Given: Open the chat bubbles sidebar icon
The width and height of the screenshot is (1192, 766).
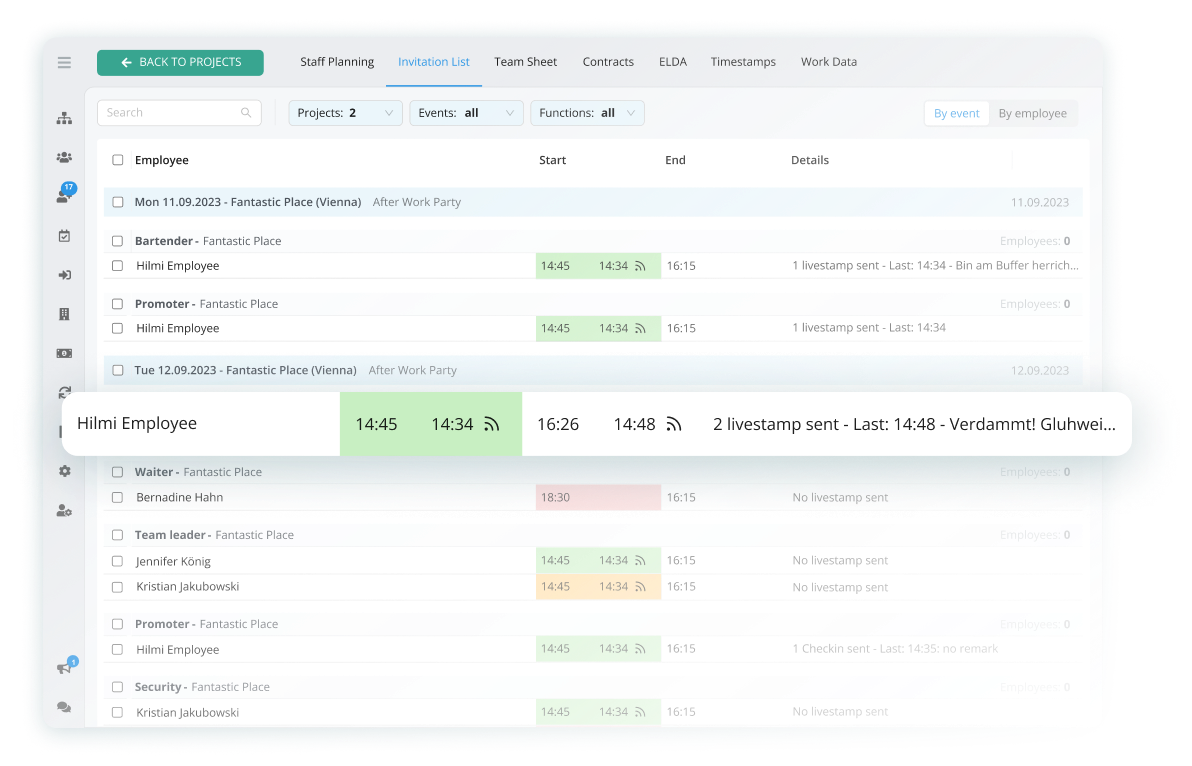Looking at the screenshot, I should point(64,707).
